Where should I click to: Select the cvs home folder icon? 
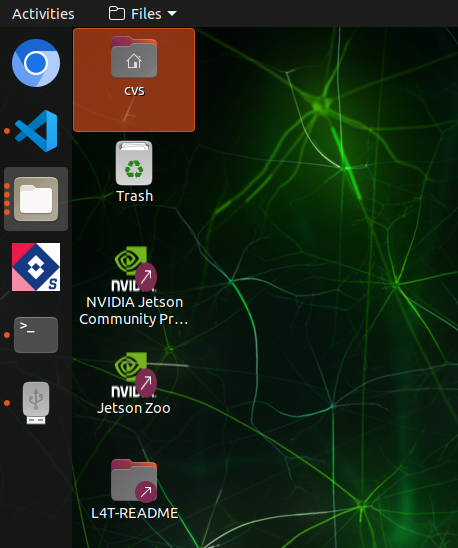(x=134, y=58)
